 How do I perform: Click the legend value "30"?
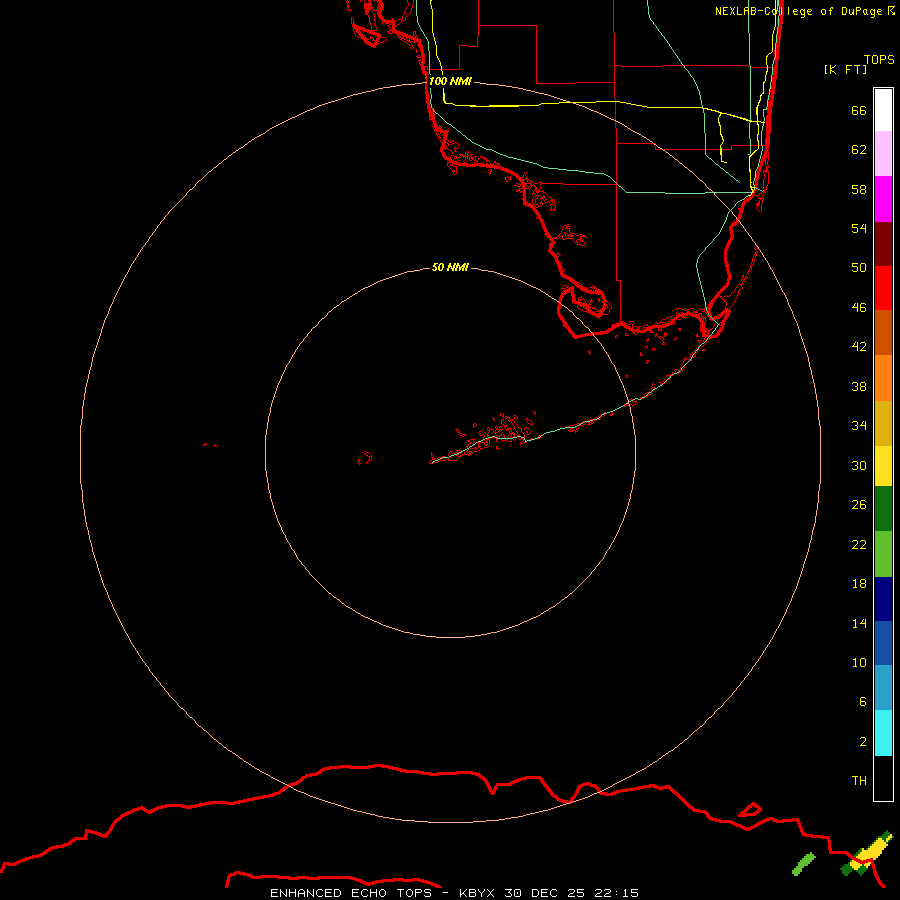click(x=859, y=465)
